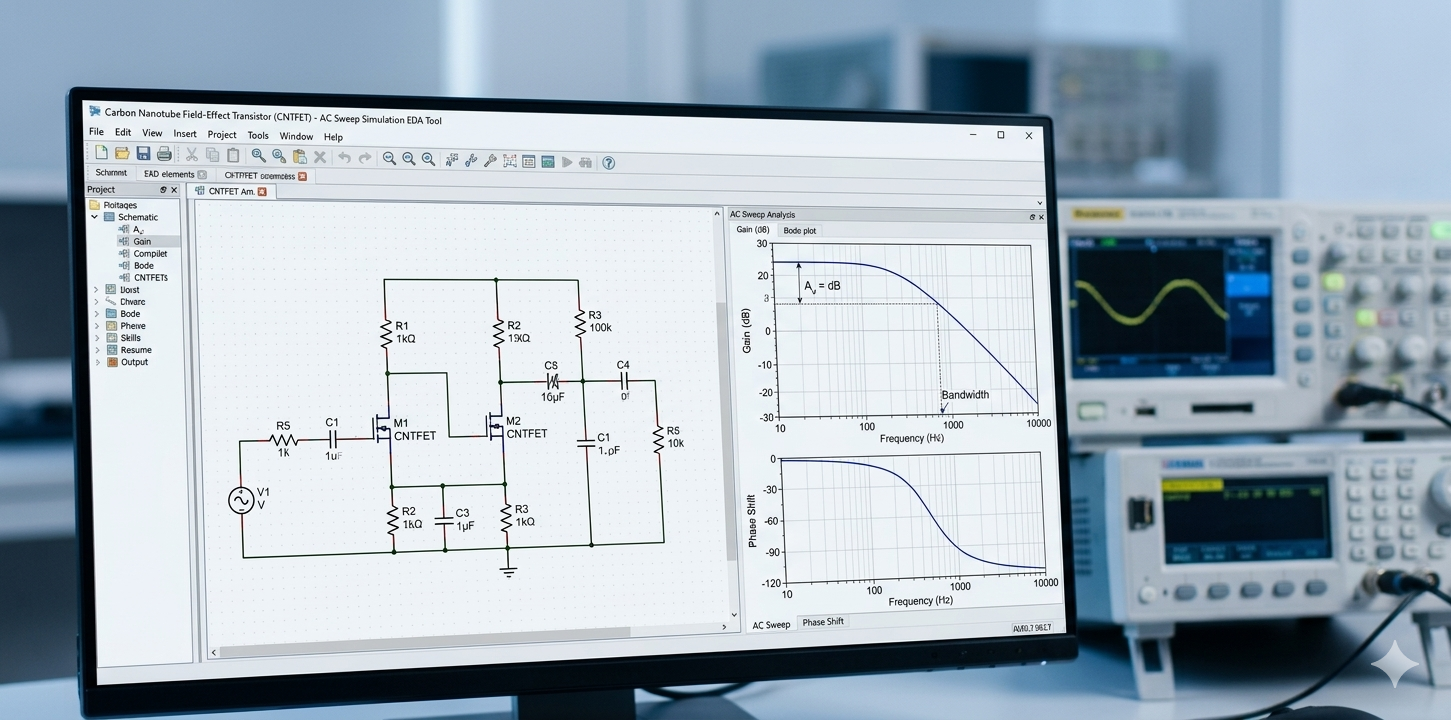Undo the last action with the undo arrow
1451x720 pixels.
click(x=344, y=158)
